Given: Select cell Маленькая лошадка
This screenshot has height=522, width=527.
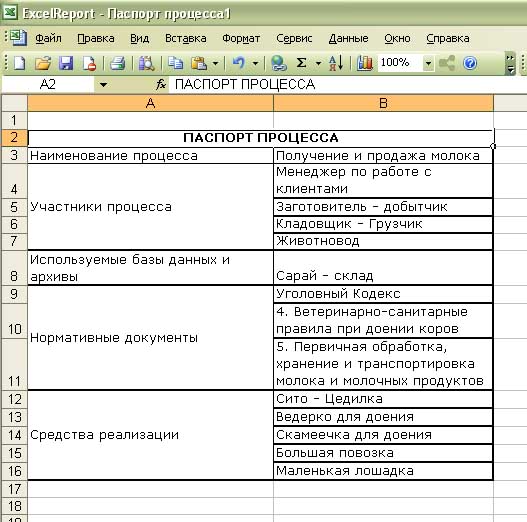Looking at the screenshot, I should pos(383,471).
